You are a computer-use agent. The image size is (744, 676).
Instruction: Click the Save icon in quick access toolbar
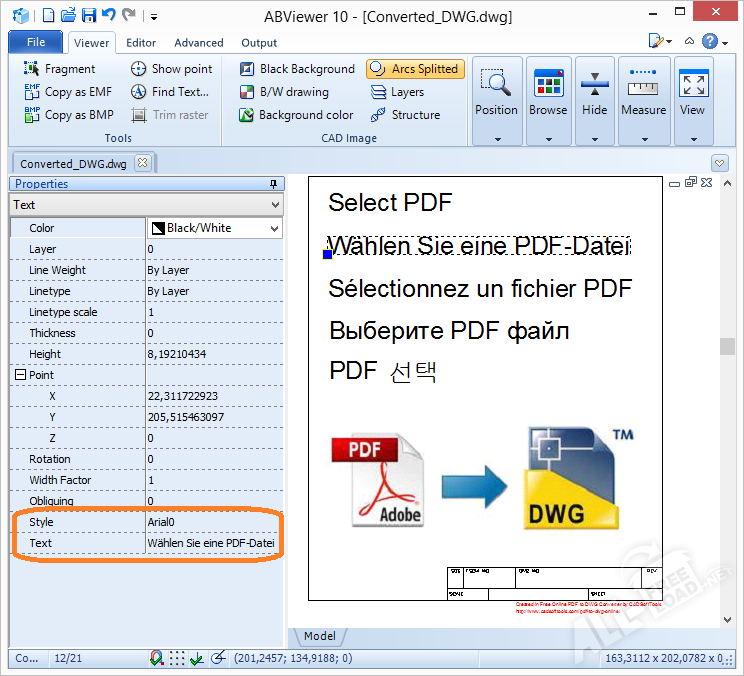(x=89, y=15)
